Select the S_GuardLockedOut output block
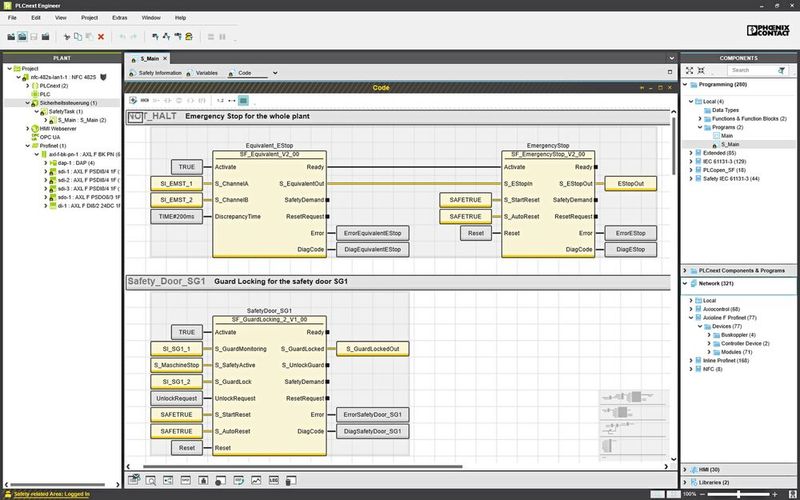This screenshot has width=800, height=500. (372, 349)
